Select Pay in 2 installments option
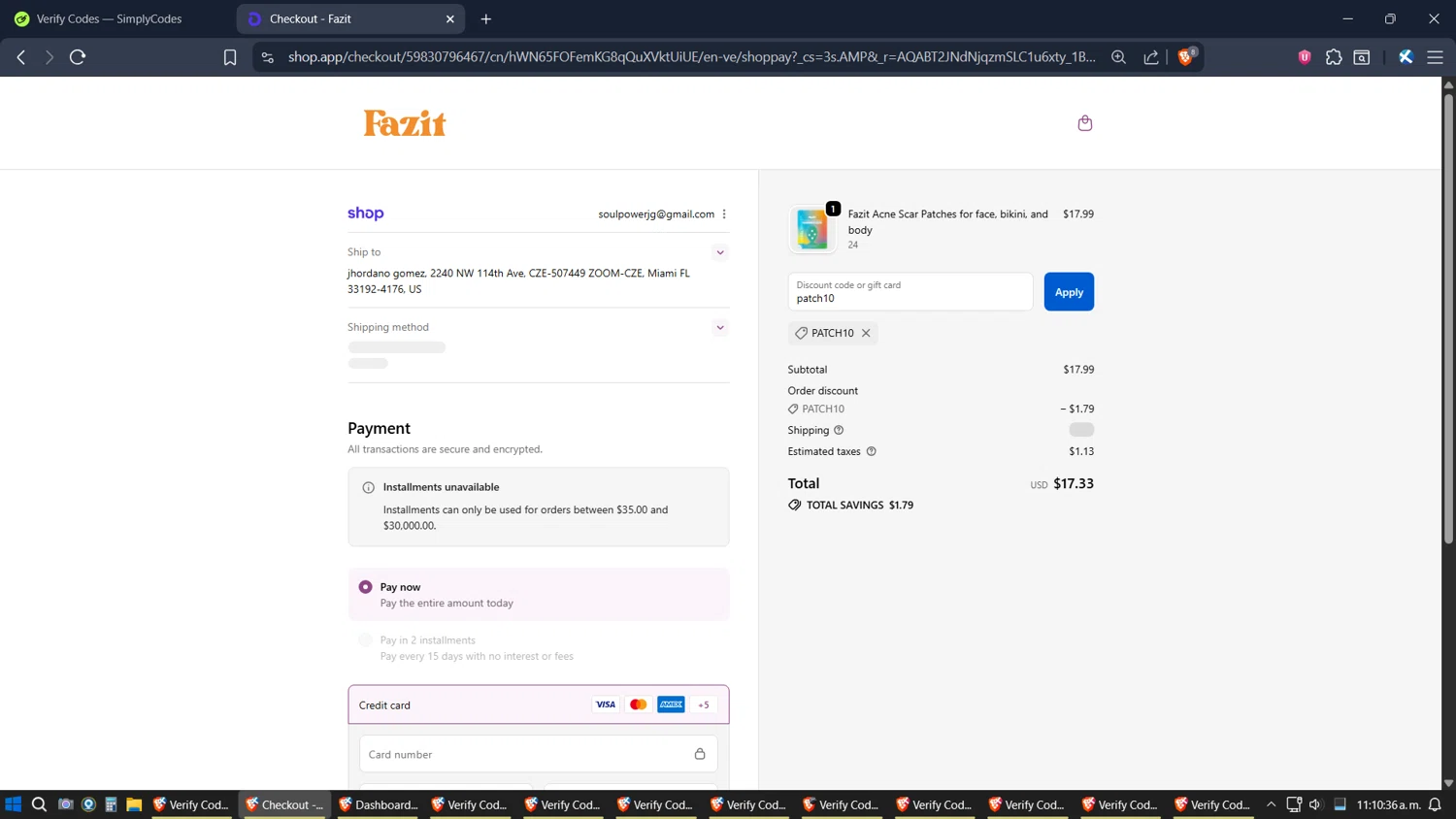The image size is (1456, 819). pos(539,647)
